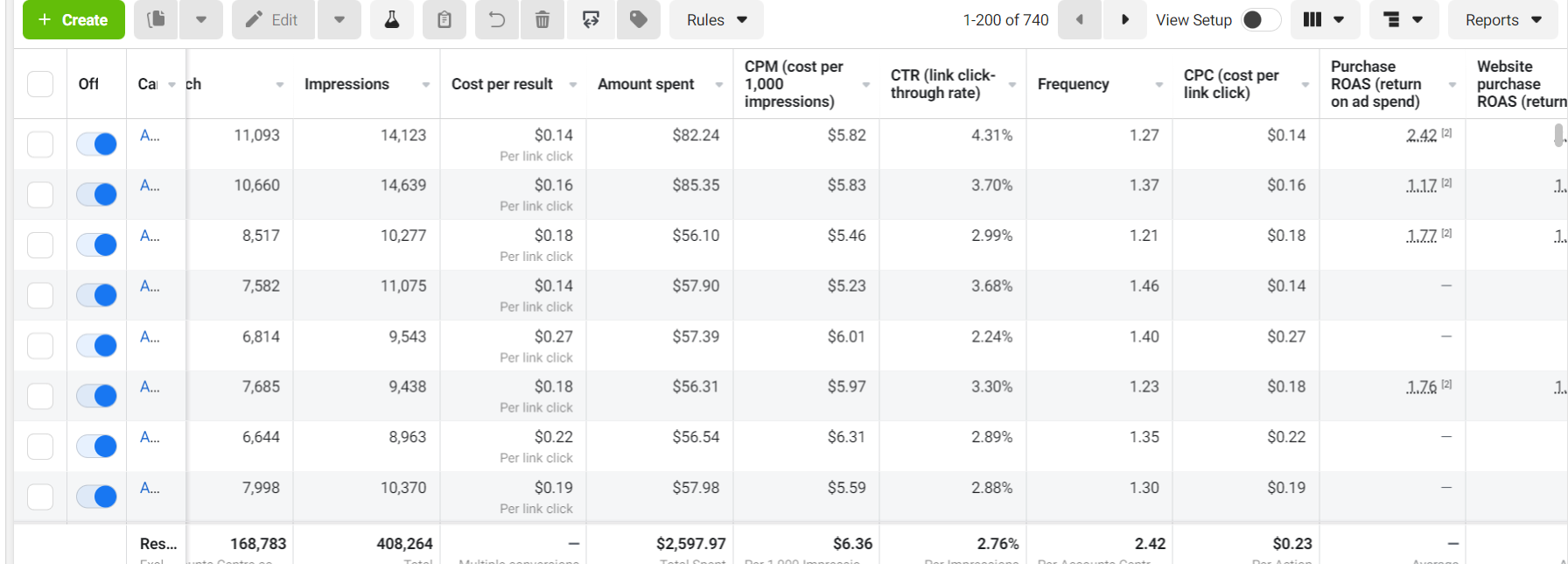Turn off the first row's campaign toggle
This screenshot has height=564, width=1568.
[x=96, y=144]
